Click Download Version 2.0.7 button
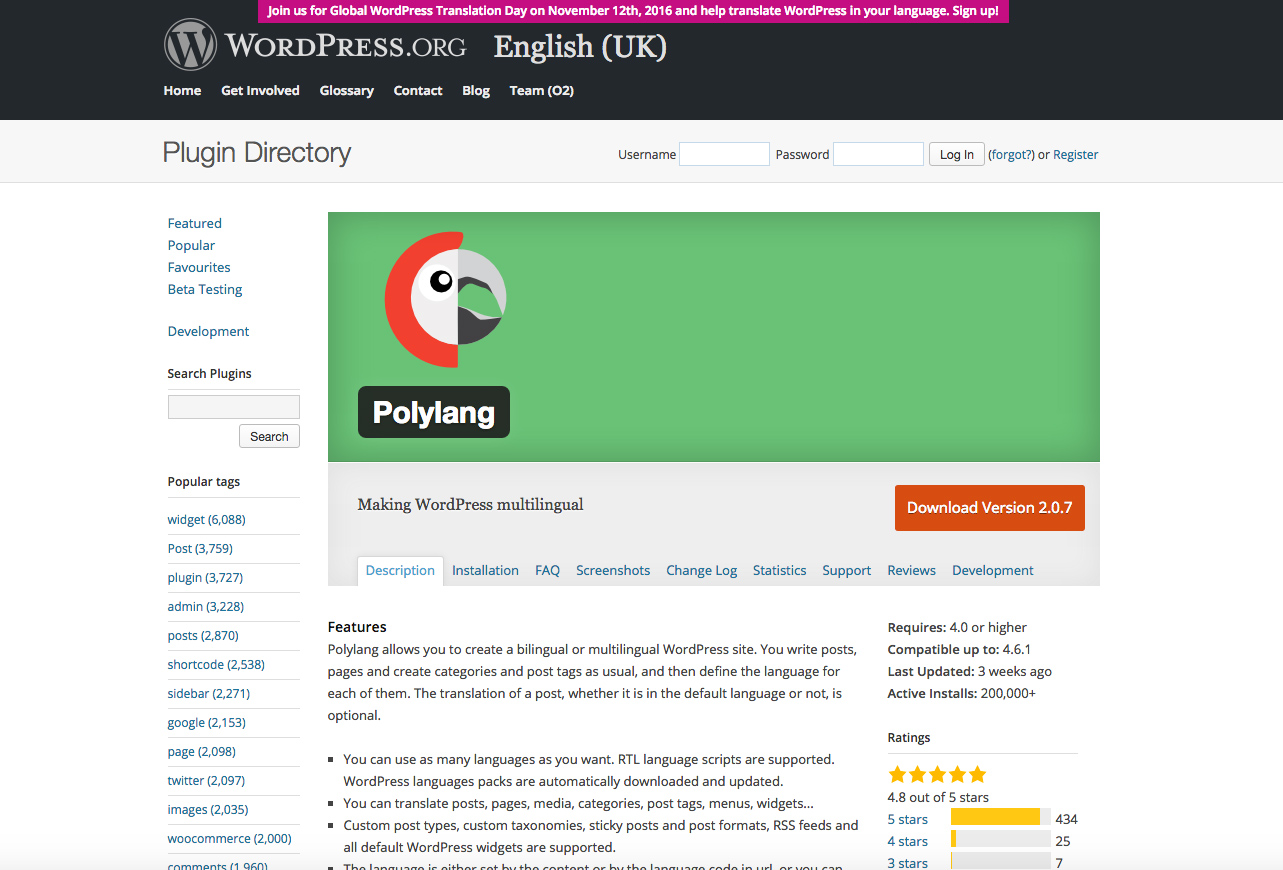1283x870 pixels. 990,508
